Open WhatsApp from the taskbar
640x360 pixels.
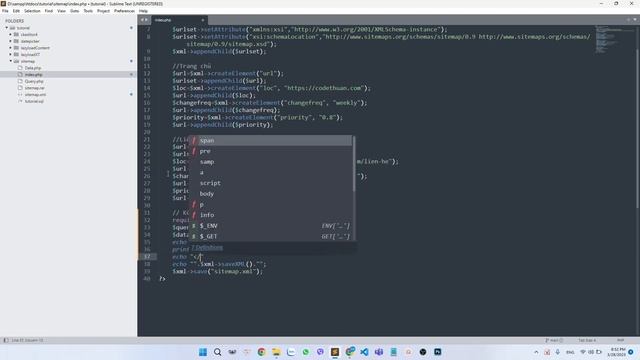(306, 352)
